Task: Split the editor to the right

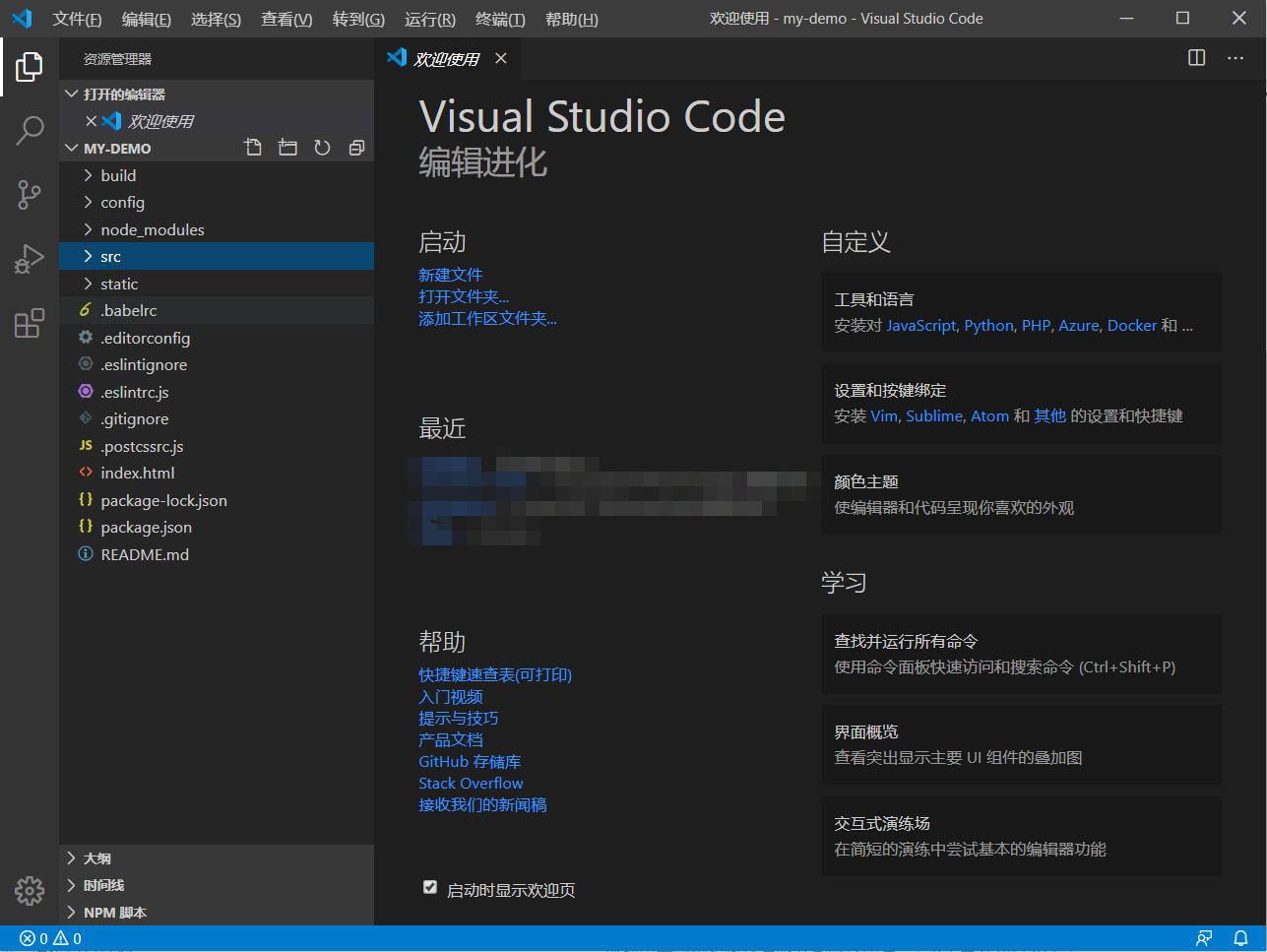Action: (1196, 58)
